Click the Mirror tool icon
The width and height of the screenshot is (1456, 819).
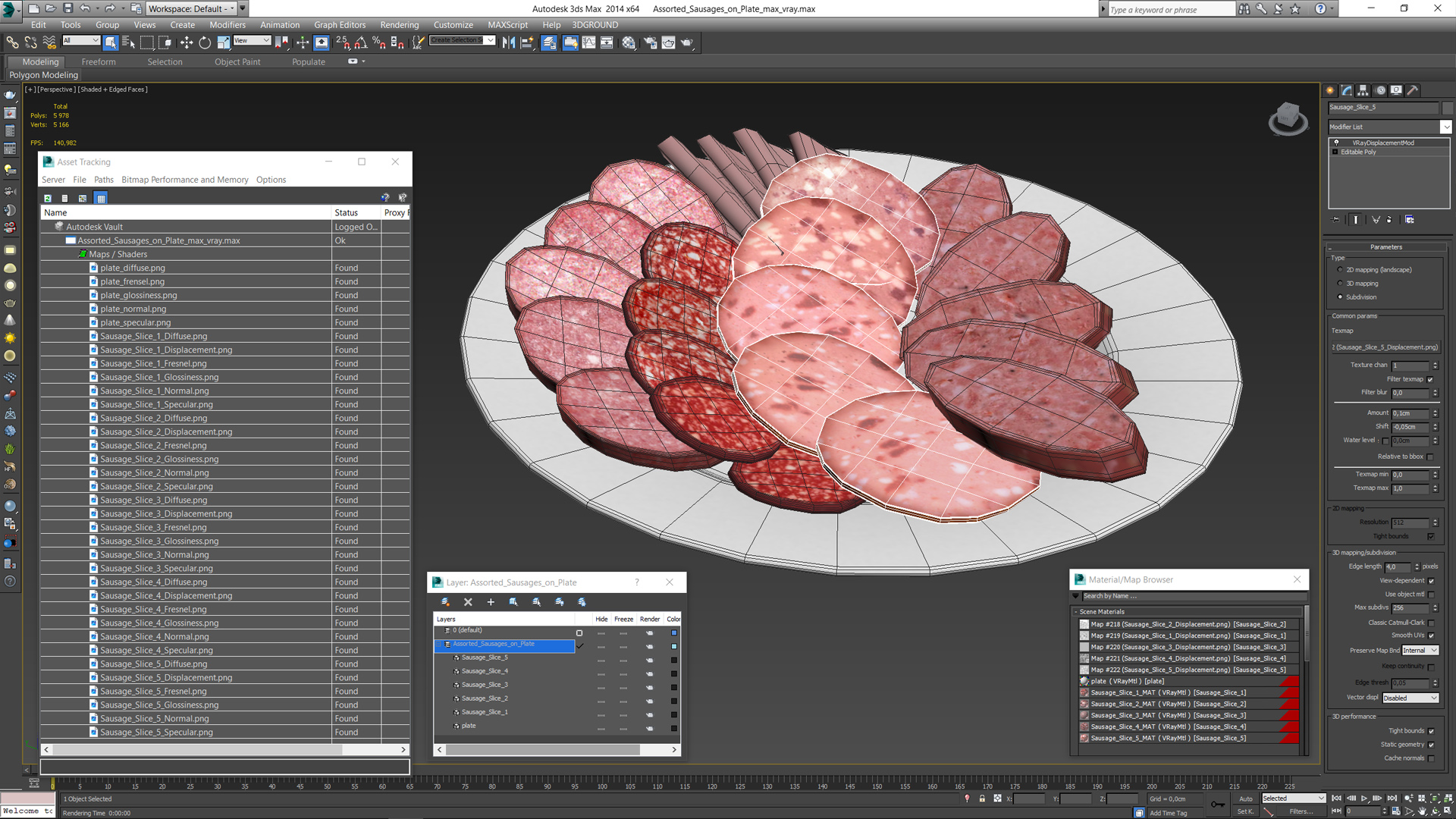click(x=508, y=43)
